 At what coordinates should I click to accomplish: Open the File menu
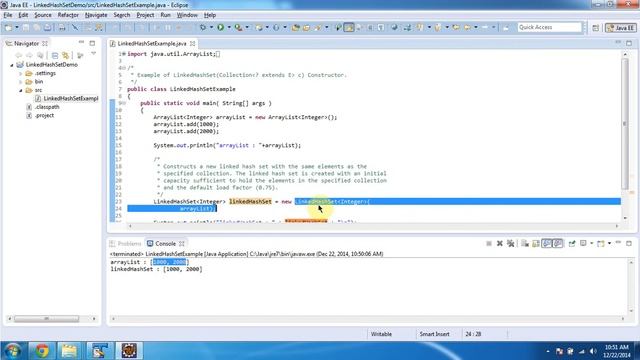(8, 15)
